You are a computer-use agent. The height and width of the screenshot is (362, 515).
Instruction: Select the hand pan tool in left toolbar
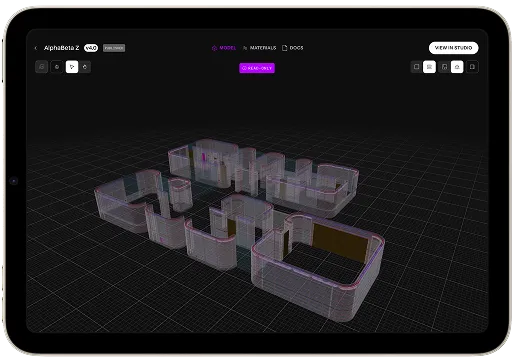click(85, 67)
